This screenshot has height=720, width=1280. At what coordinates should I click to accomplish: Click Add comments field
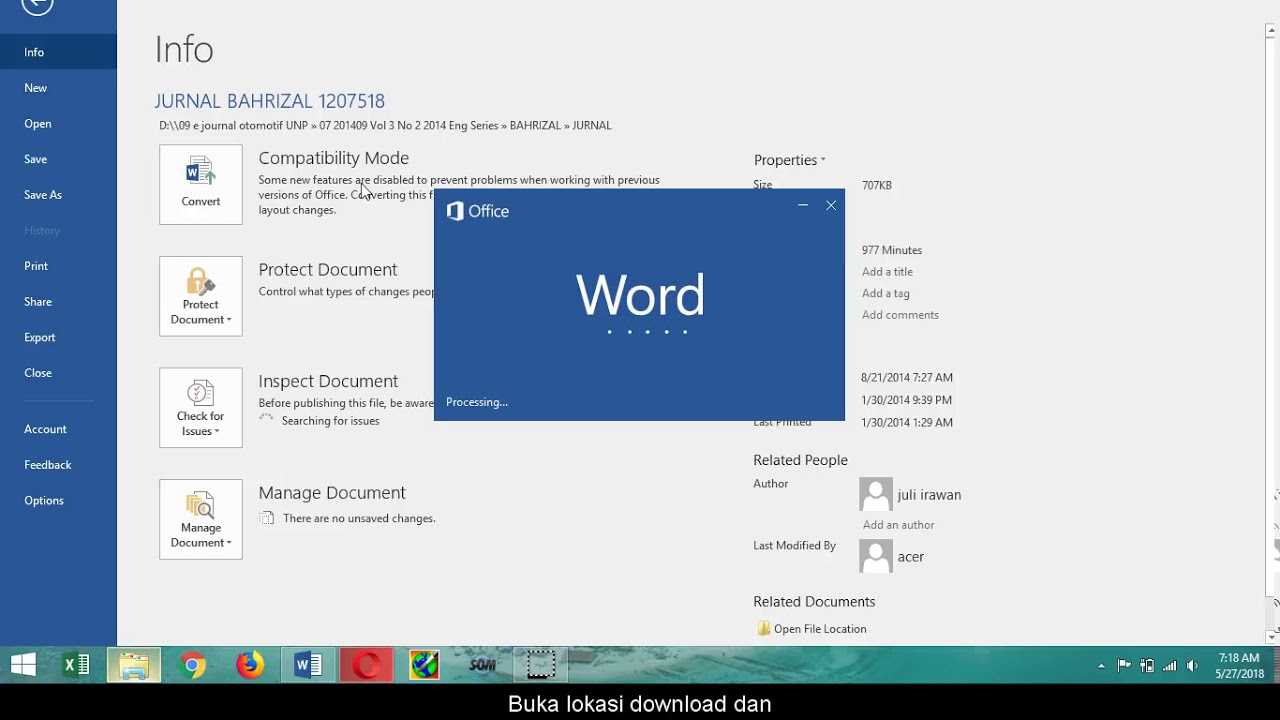pos(900,315)
